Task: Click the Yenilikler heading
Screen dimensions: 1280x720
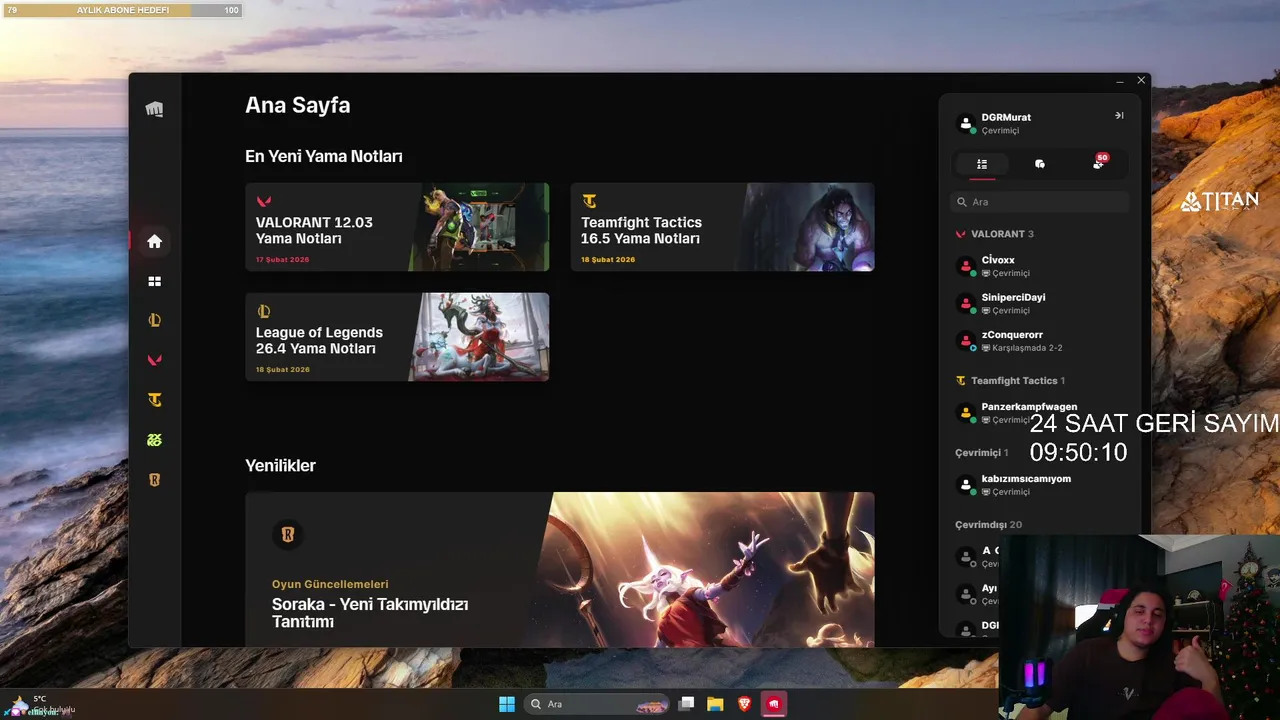Action: point(280,466)
